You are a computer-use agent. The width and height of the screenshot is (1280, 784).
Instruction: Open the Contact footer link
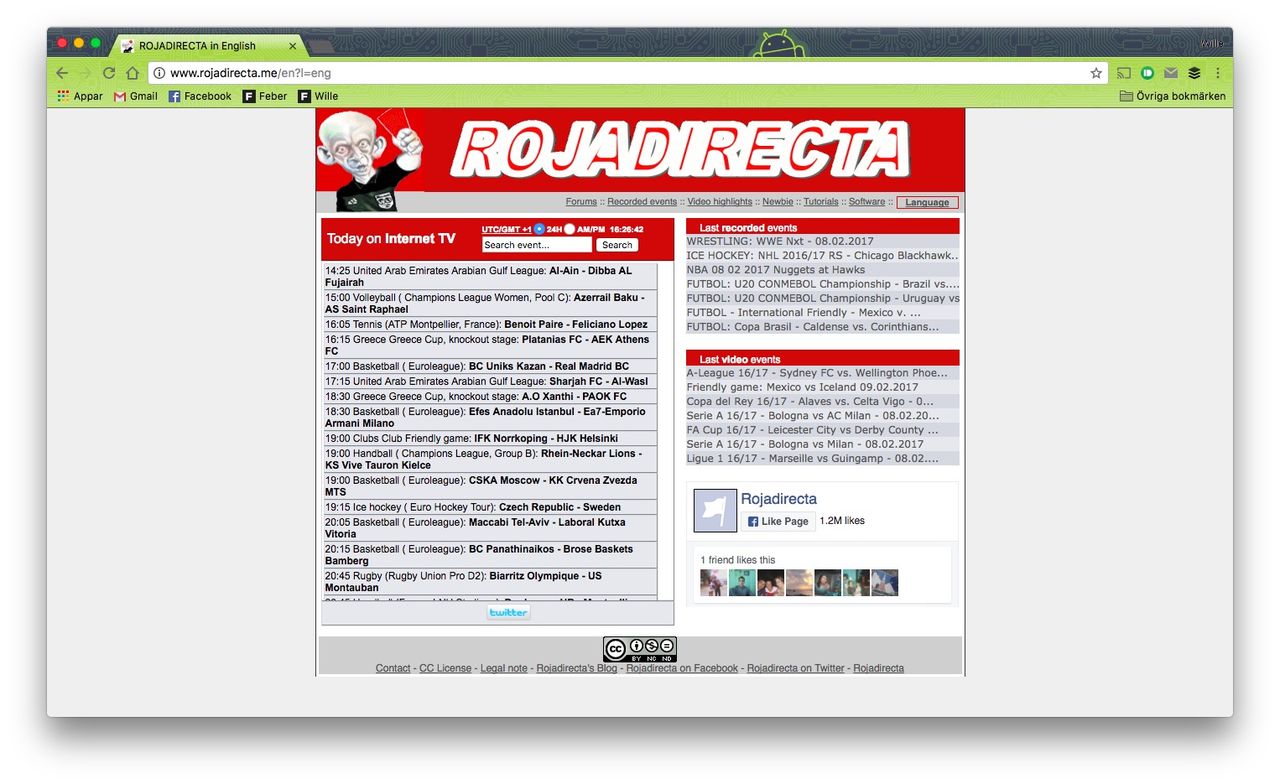(x=393, y=668)
